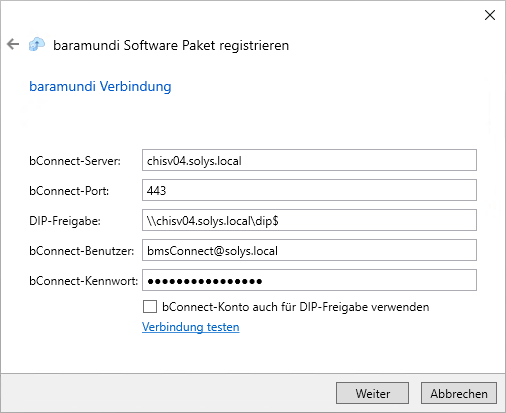Select the bConnect-Port field showing 443
The height and width of the screenshot is (413, 506).
point(309,190)
